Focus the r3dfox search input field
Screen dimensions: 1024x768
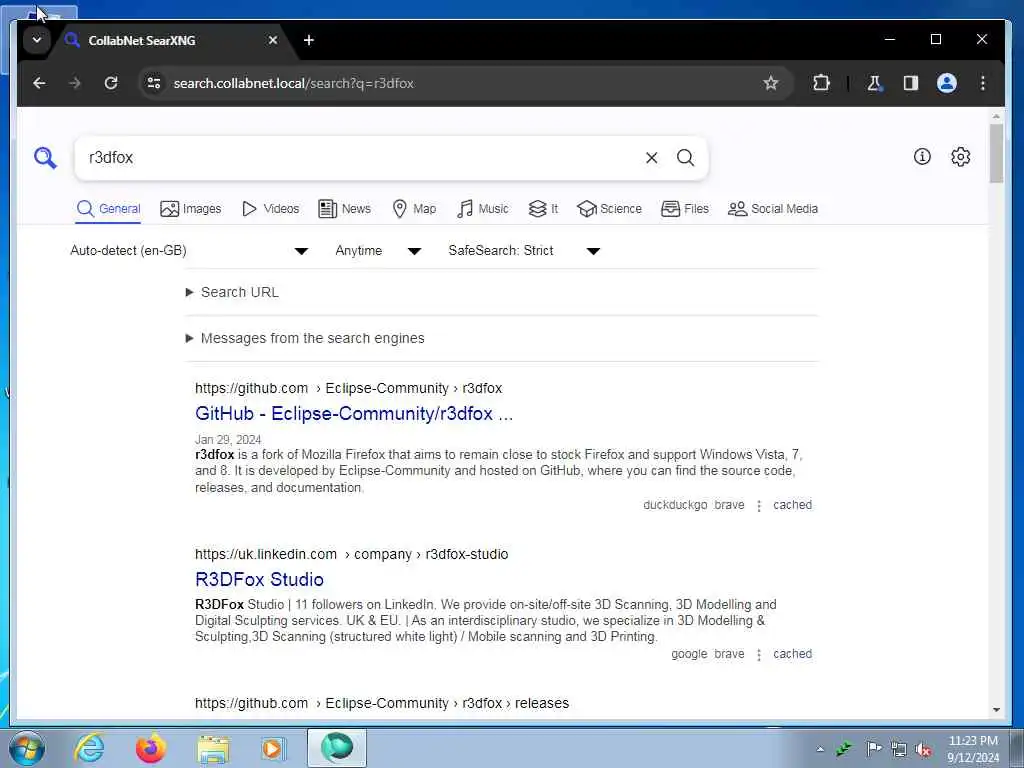coord(362,157)
